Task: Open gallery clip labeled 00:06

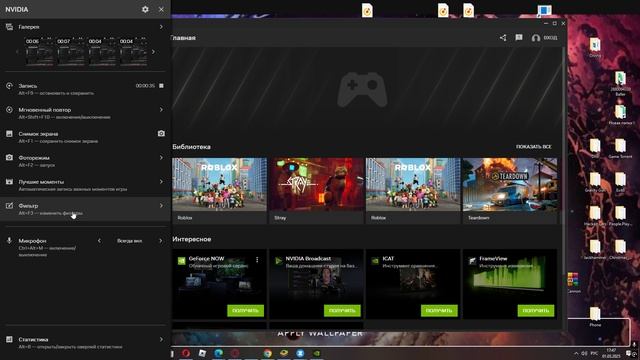Action: click(40, 51)
